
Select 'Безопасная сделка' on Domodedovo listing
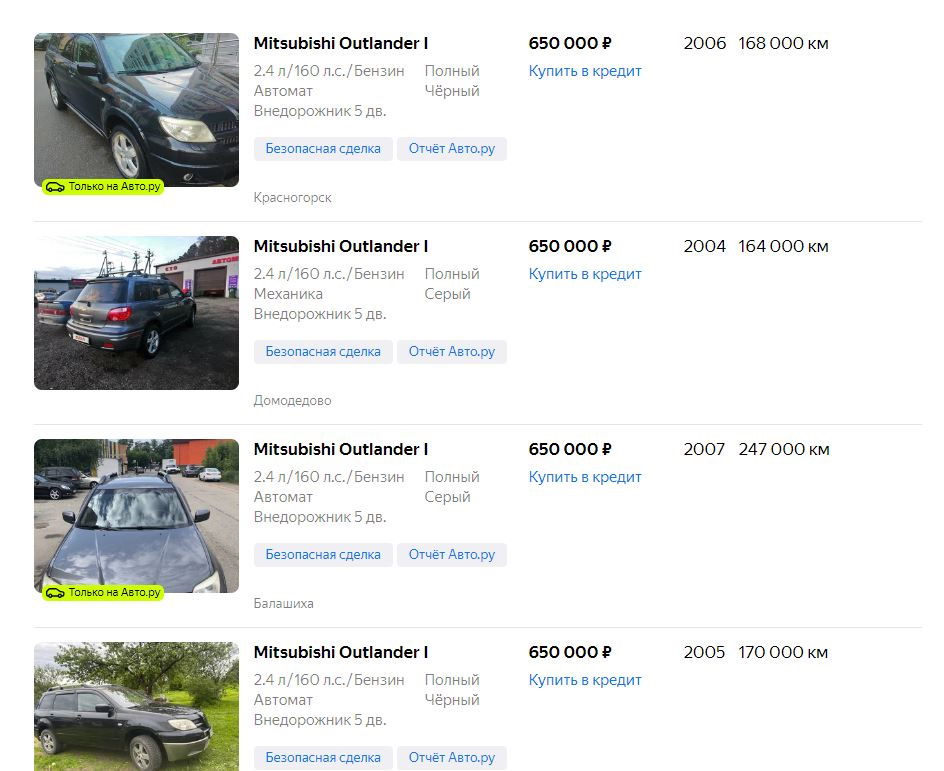coord(323,351)
